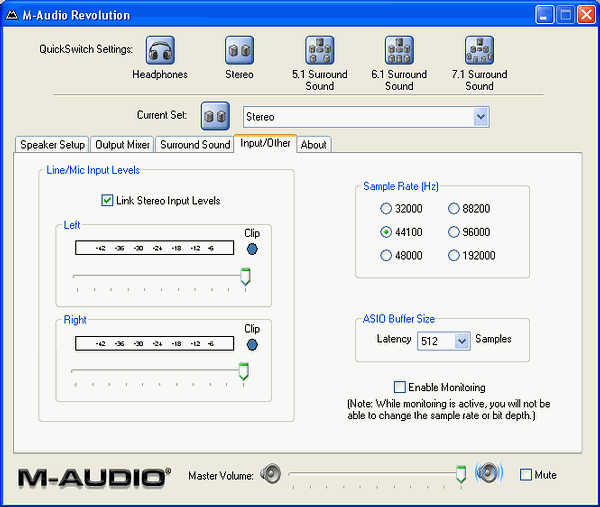Minimize the M-Audio Revolution window

tap(544, 15)
